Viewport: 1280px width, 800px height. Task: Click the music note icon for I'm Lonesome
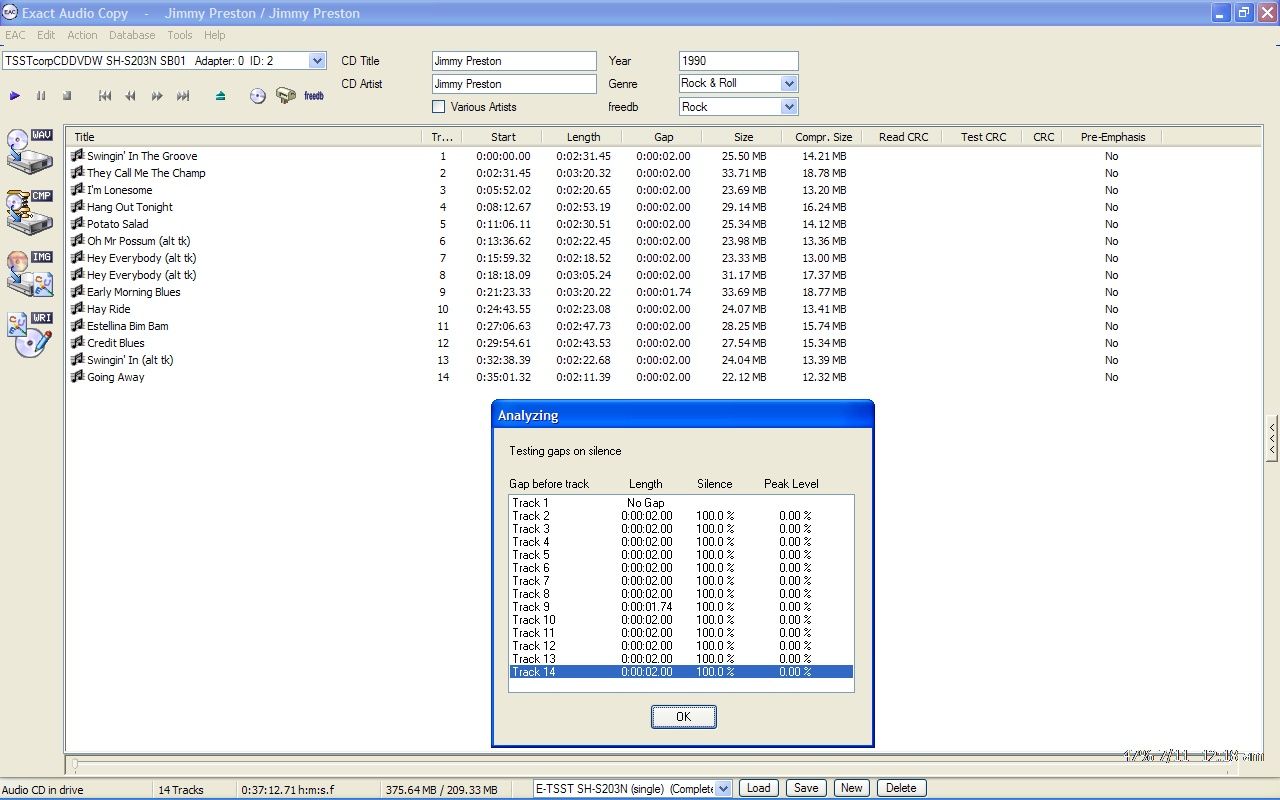77,190
